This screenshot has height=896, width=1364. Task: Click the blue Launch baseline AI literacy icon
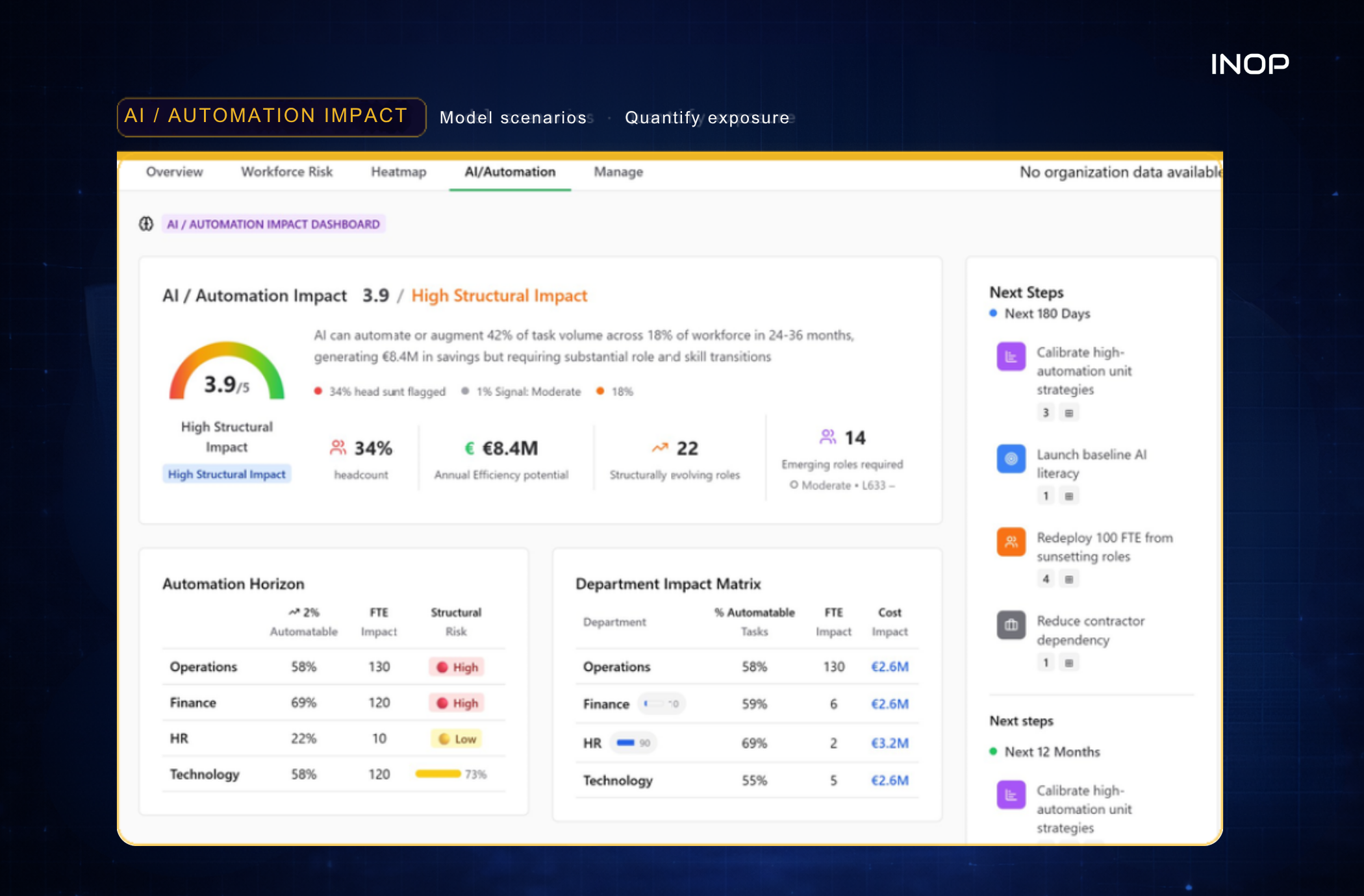coord(1011,458)
